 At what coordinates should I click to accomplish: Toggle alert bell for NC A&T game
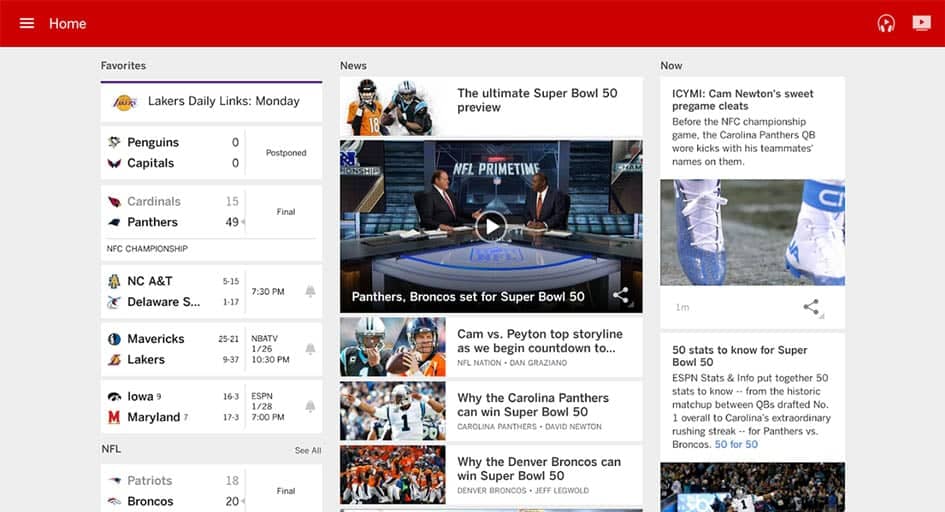click(x=310, y=292)
